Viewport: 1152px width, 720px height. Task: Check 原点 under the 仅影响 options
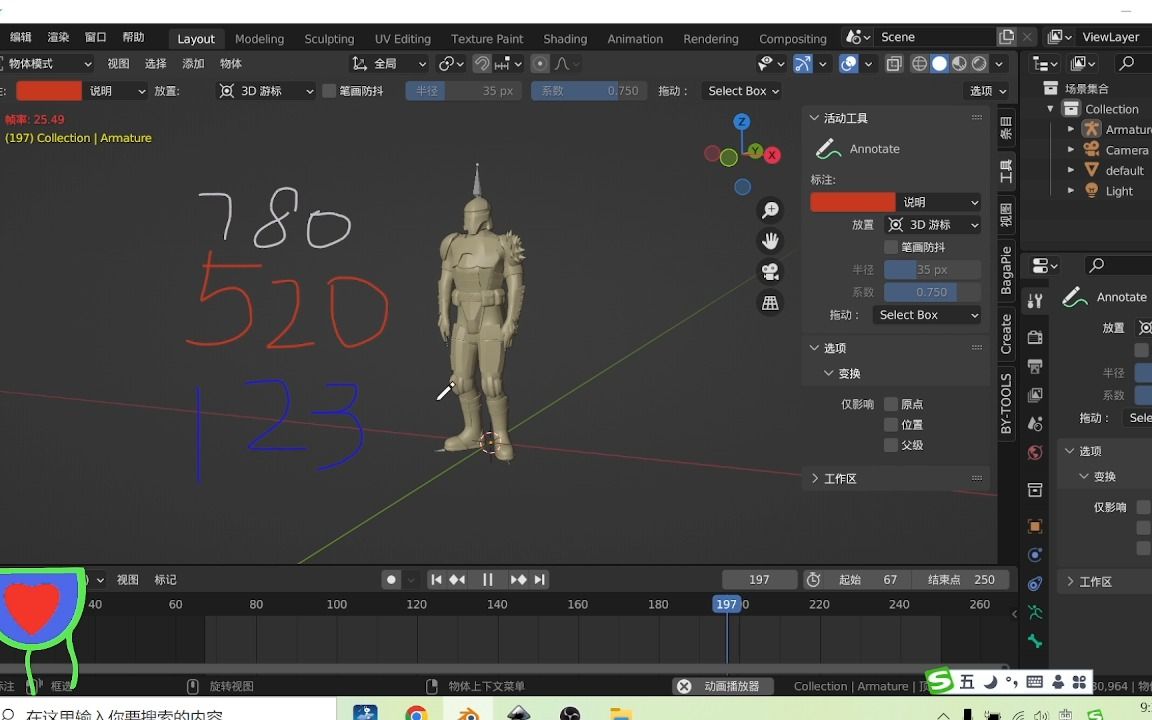point(889,404)
